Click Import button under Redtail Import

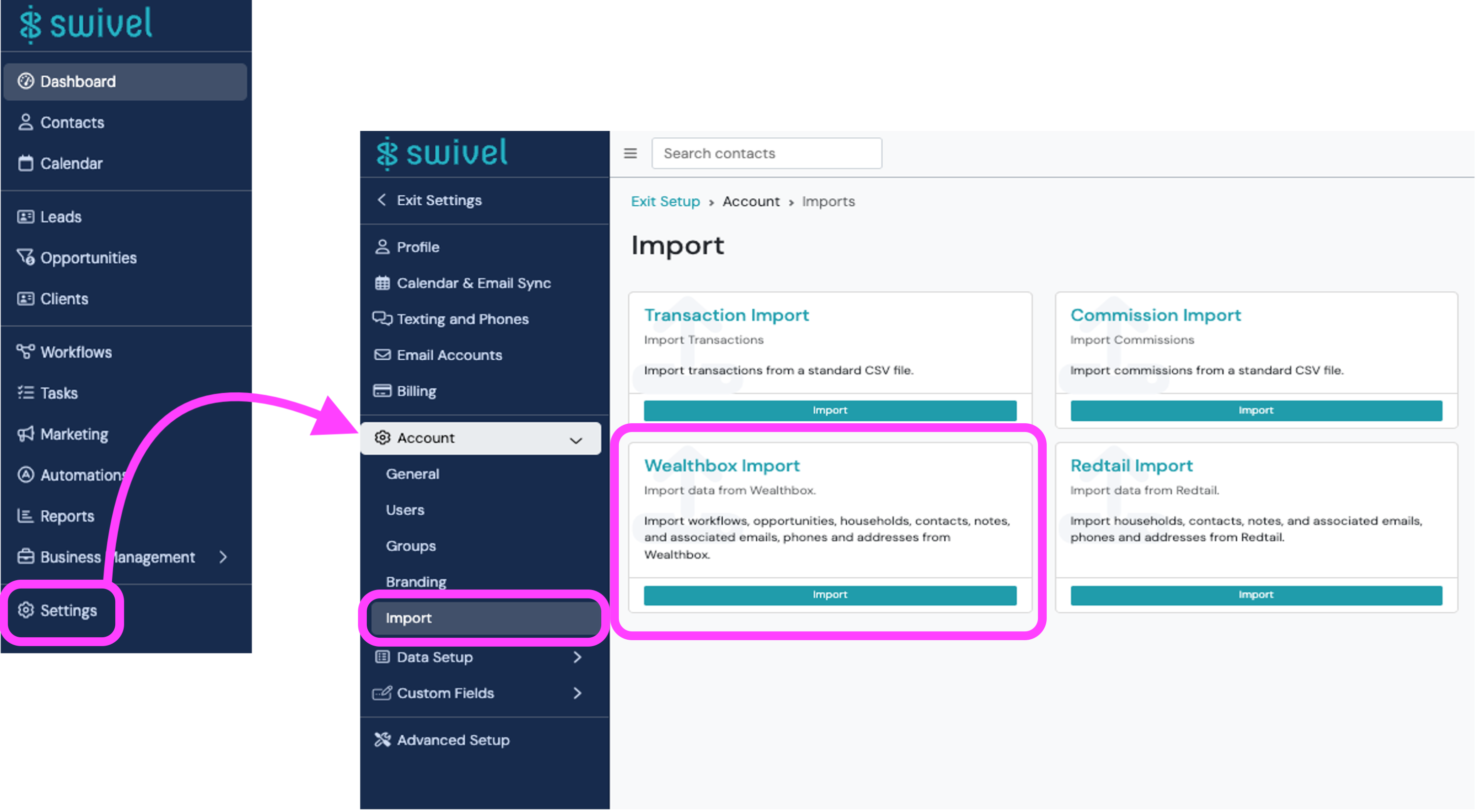point(1256,595)
